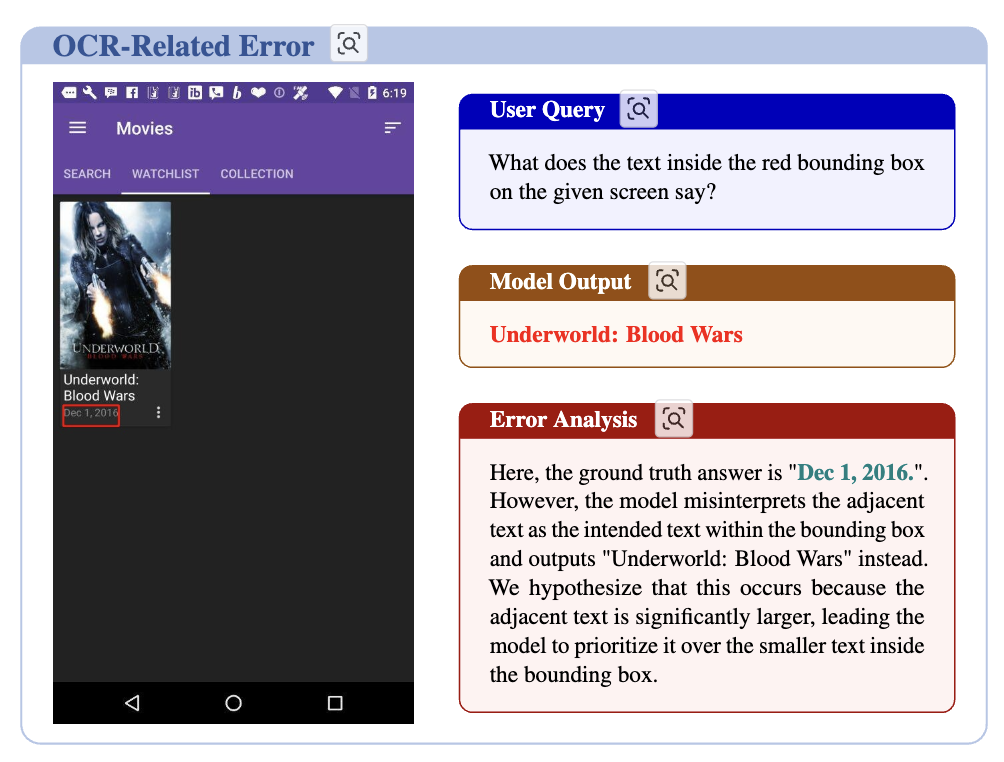This screenshot has width=1004, height=762.
Task: Click the release date "Dec 1, 2016"
Action: (x=91, y=413)
